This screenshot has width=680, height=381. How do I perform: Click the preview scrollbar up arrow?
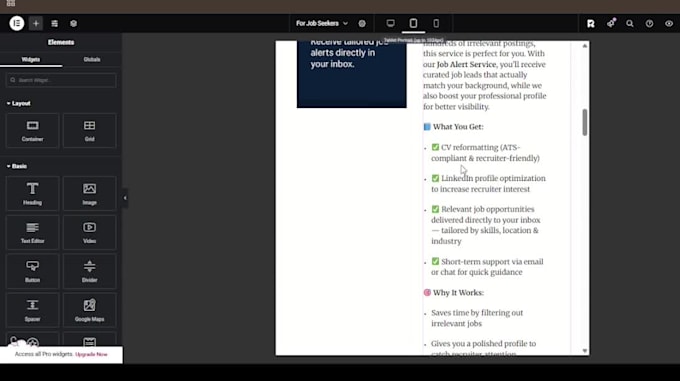(x=585, y=46)
